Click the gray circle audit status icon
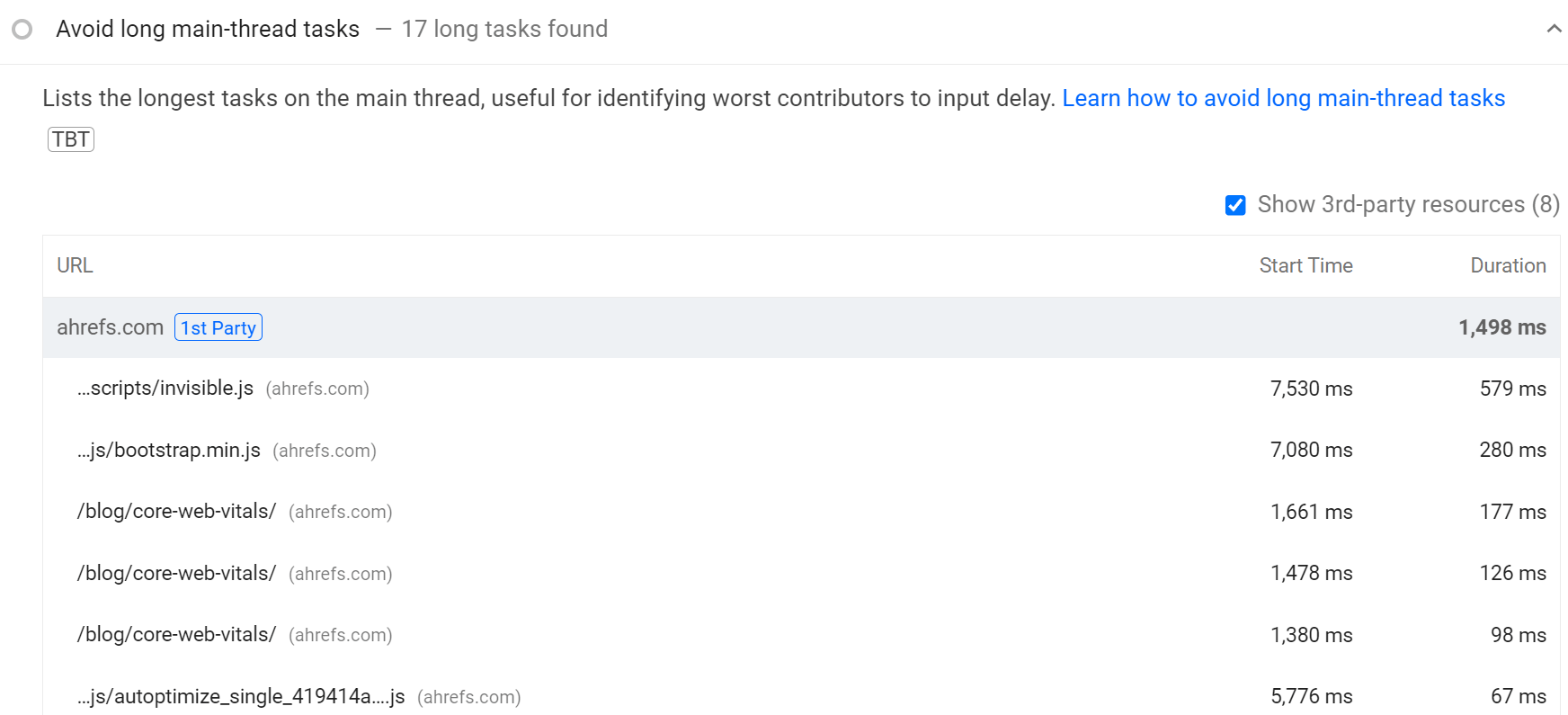The image size is (1568, 715). 22,30
